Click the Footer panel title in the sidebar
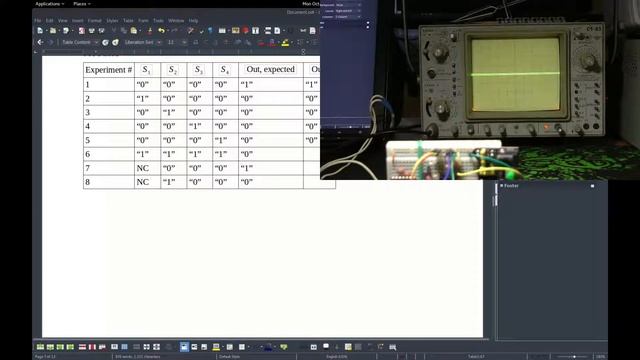 click(511, 186)
